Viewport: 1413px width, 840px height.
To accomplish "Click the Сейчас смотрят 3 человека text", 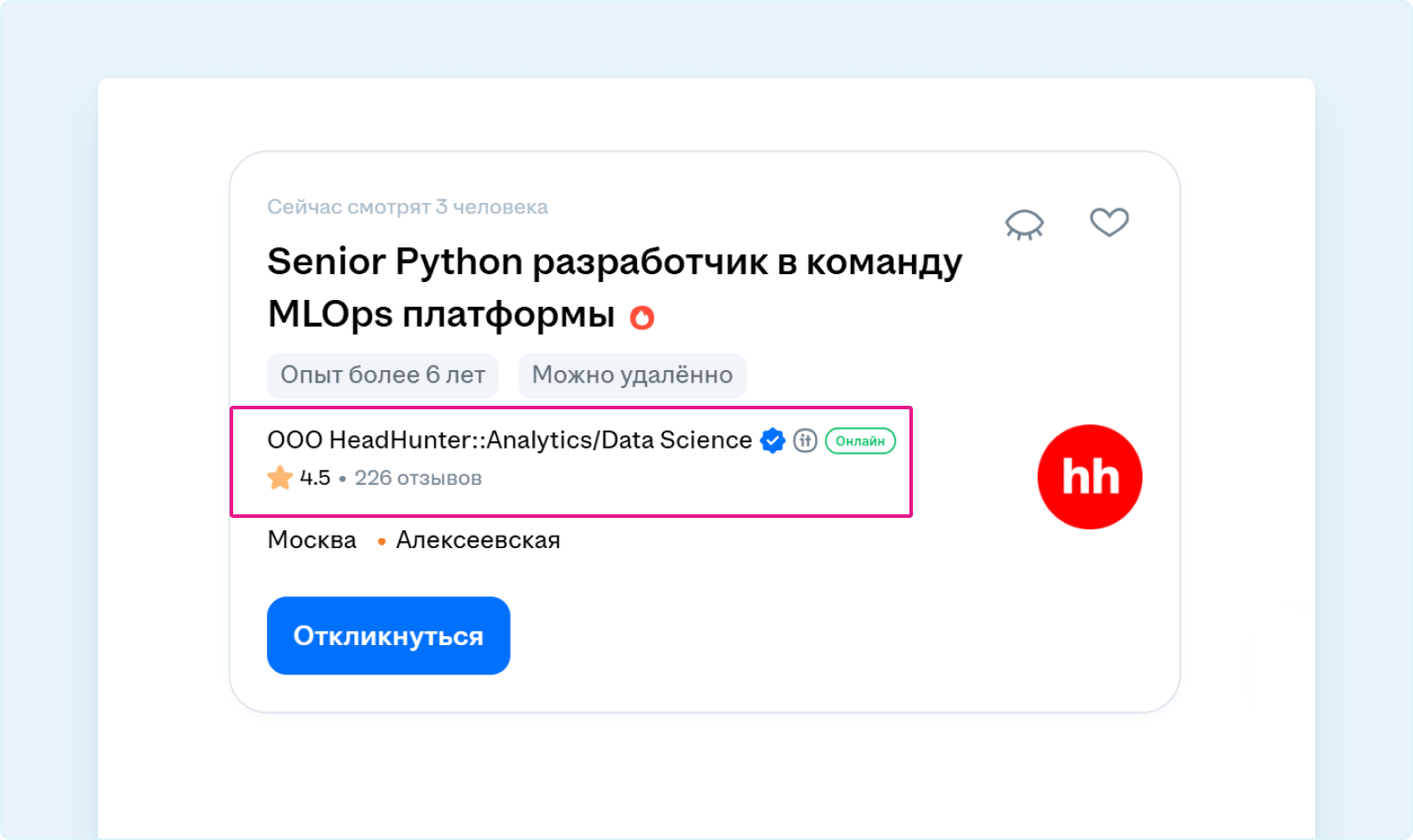I will (x=408, y=207).
